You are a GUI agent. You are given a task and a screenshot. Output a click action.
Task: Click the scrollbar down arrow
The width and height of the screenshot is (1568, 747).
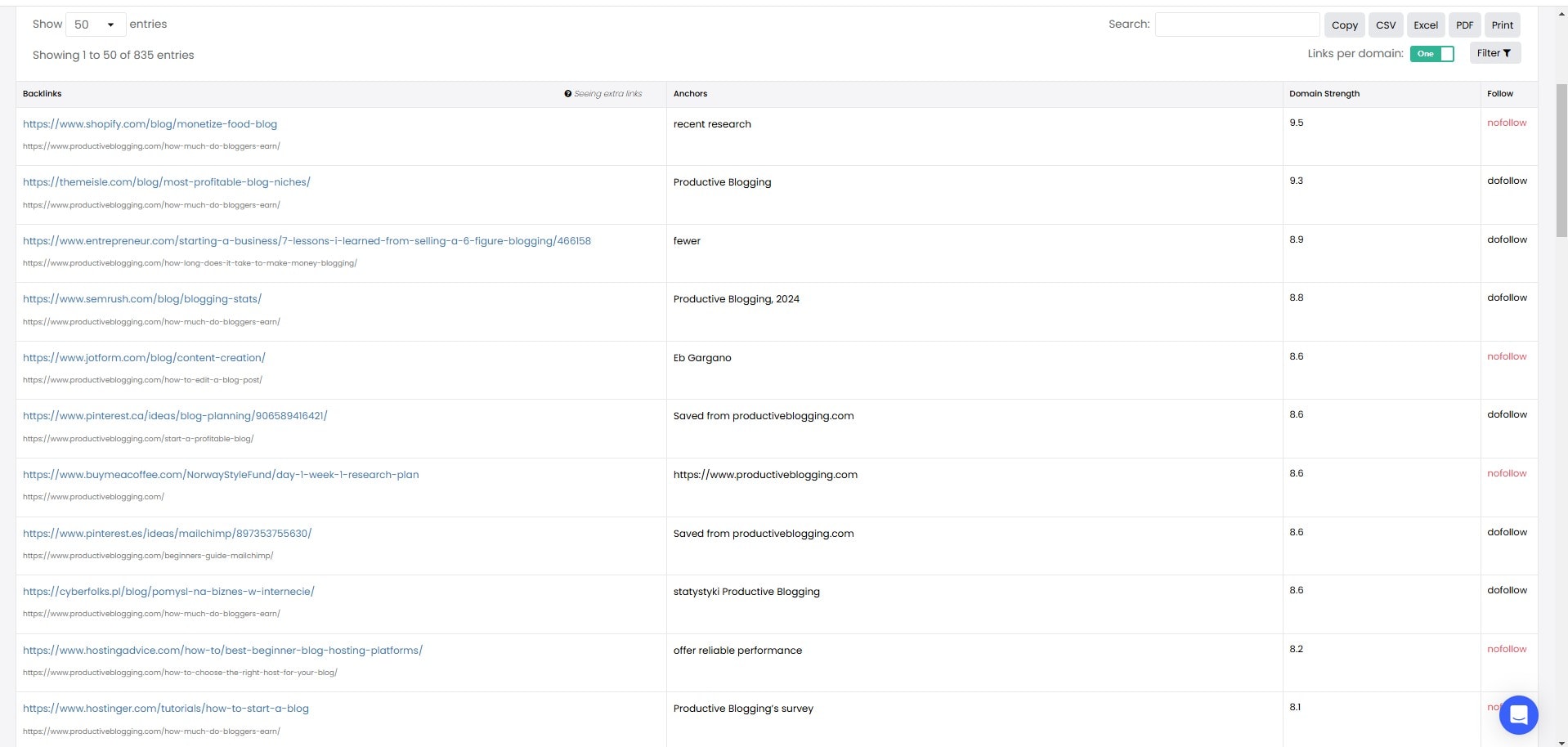pyautogui.click(x=1560, y=740)
